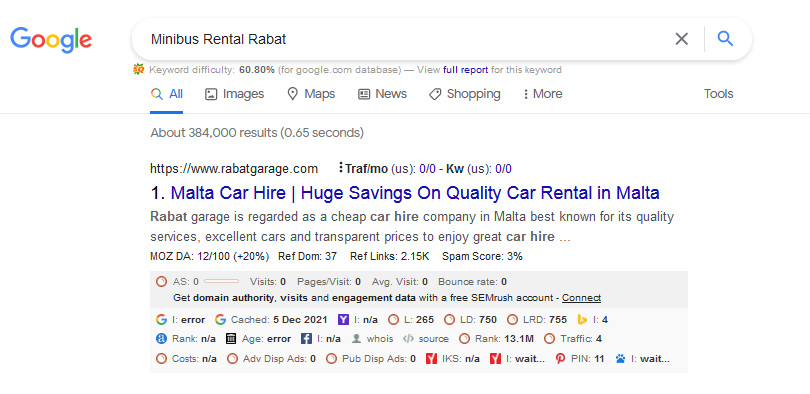Image resolution: width=810 pixels, height=394 pixels.
Task: Click the SEMrush icon beside Costs: n/a
Action: coord(162,358)
